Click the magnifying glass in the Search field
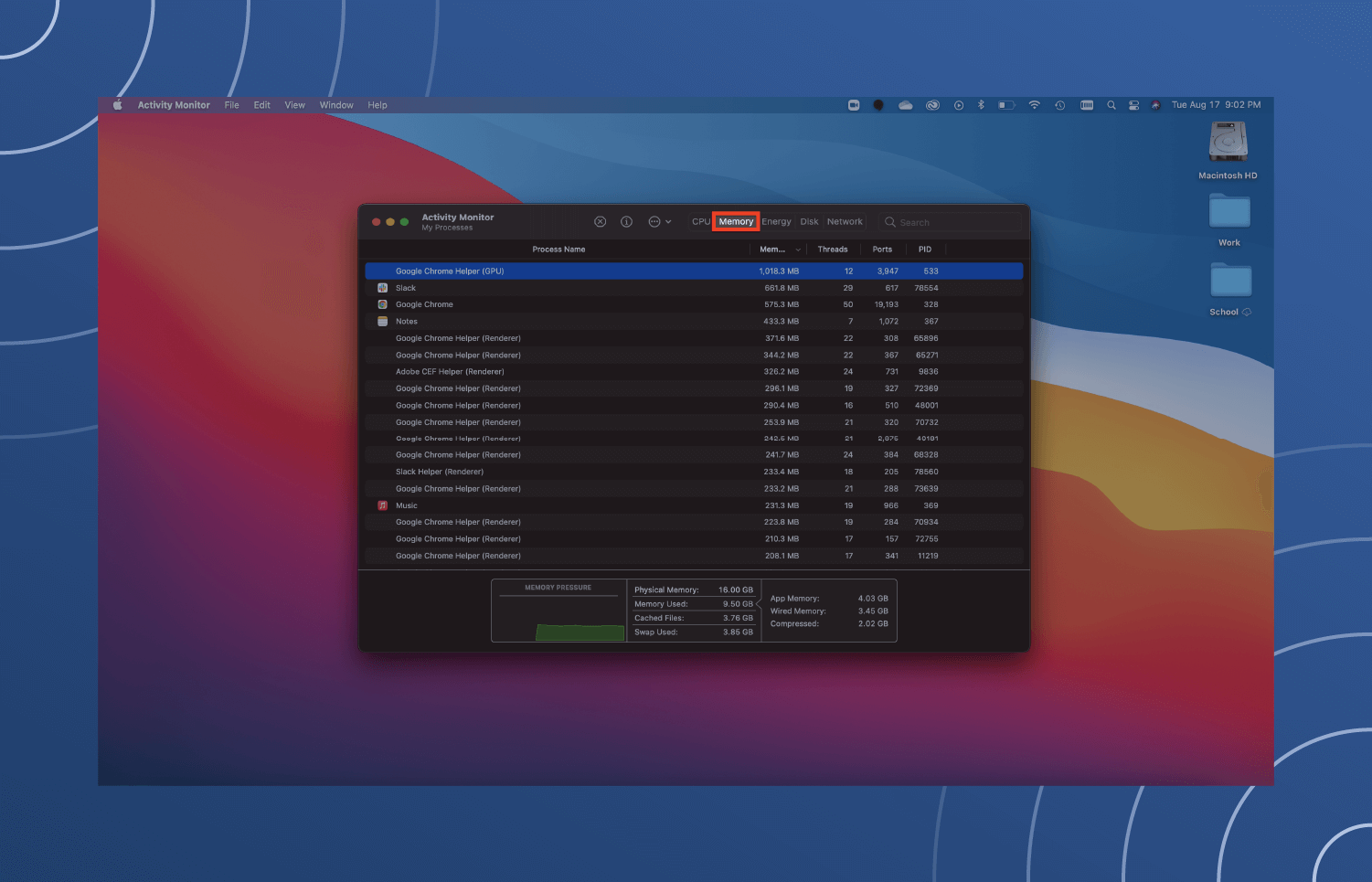This screenshot has height=882, width=1372. pyautogui.click(x=889, y=221)
